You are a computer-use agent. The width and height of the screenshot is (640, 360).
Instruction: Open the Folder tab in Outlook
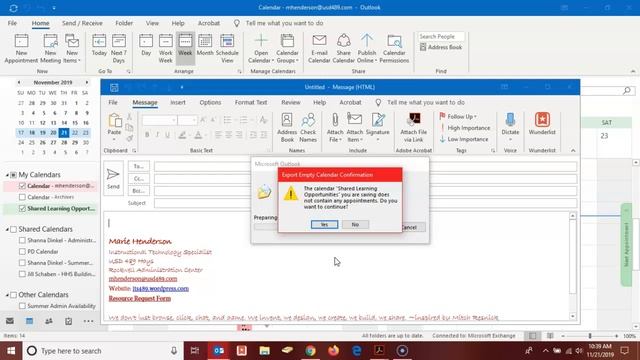(124, 23)
